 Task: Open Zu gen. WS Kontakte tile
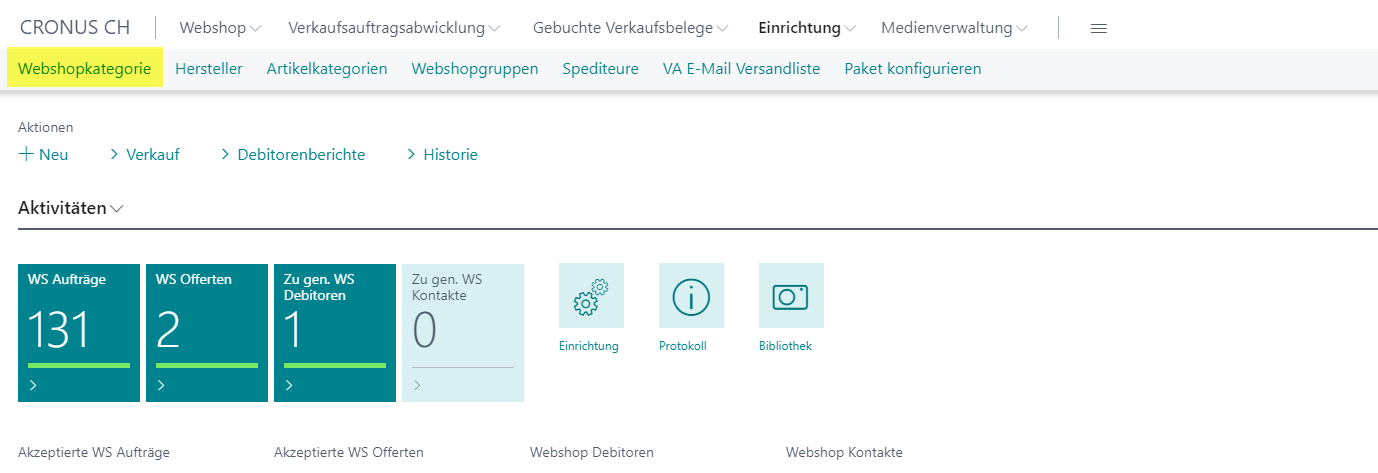(463, 333)
